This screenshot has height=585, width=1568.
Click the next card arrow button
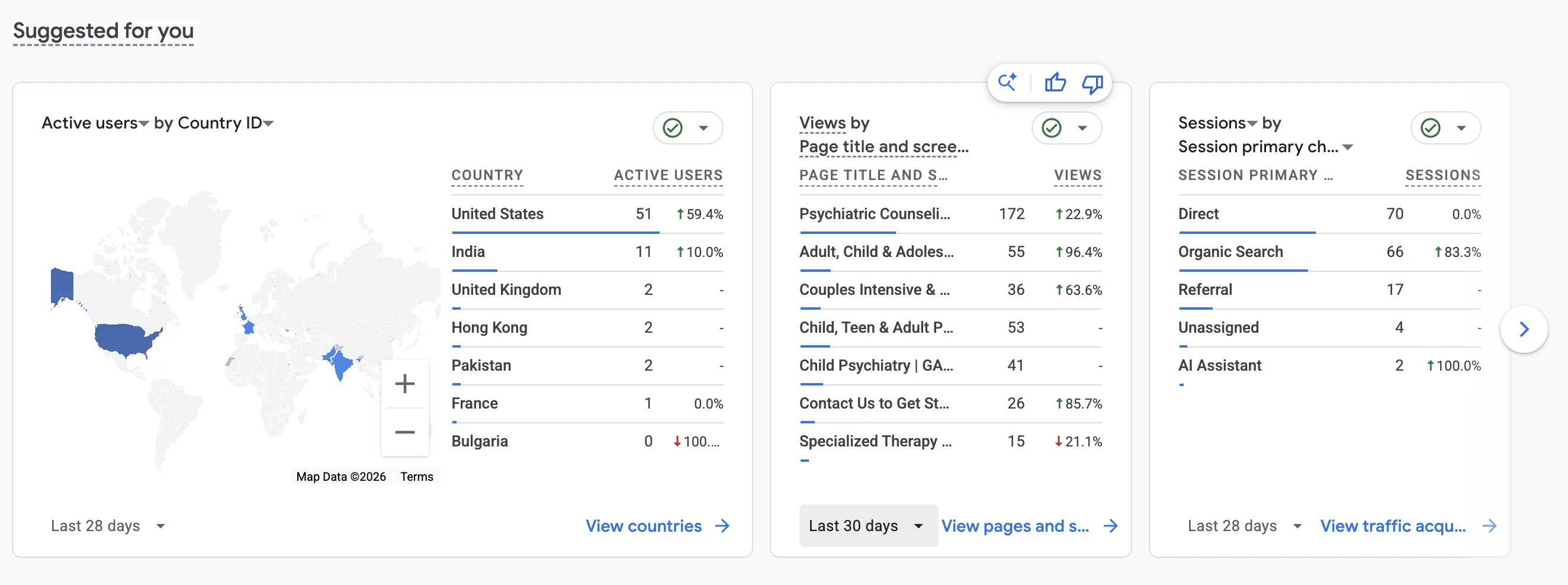coord(1524,329)
